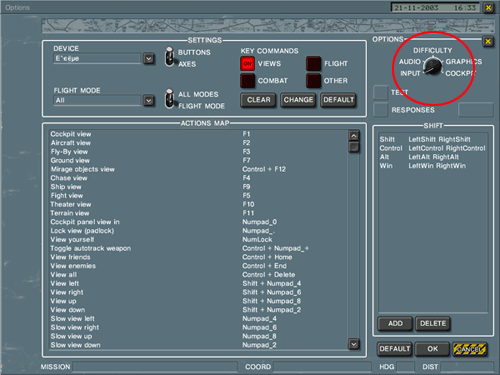This screenshot has height=375, width=500.
Task: Select 'Toggle autotrack weapon' row
Action: pyautogui.click(x=198, y=248)
